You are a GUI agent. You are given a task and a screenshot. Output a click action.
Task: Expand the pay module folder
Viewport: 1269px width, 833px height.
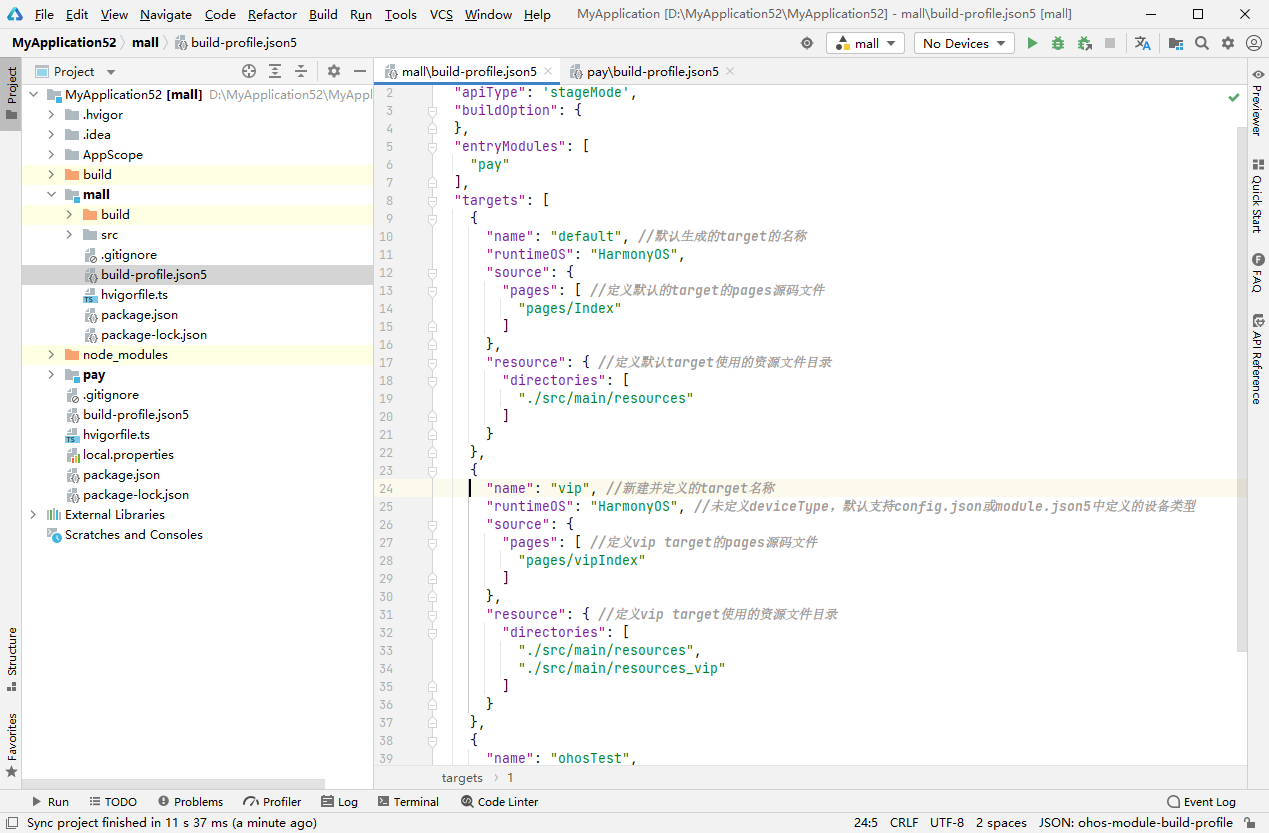pyautogui.click(x=51, y=374)
